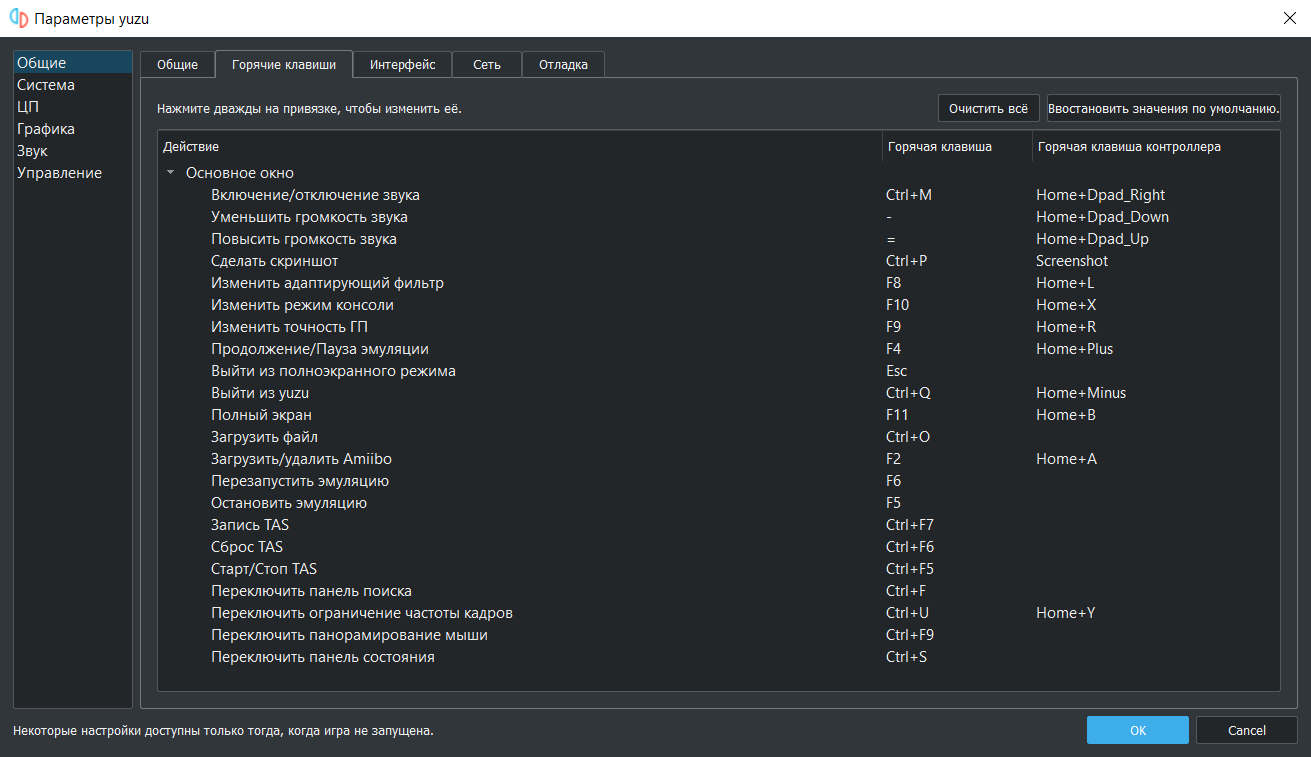Confirm settings with the OK button
Image resolution: width=1311 pixels, height=757 pixels.
coord(1138,730)
